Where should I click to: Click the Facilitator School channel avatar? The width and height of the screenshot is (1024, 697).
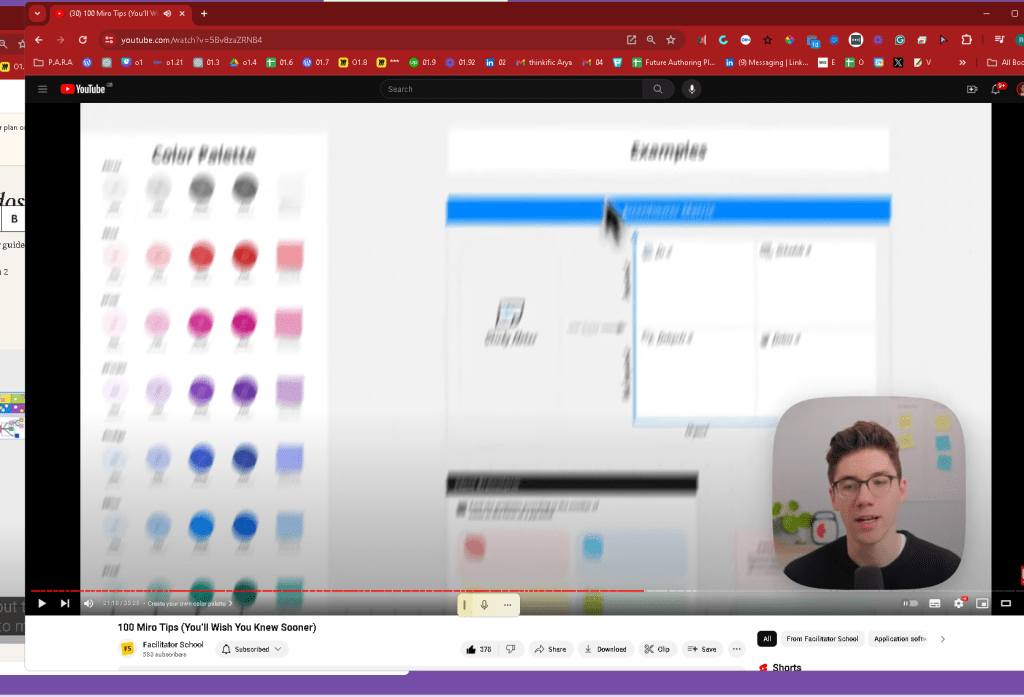click(x=127, y=649)
